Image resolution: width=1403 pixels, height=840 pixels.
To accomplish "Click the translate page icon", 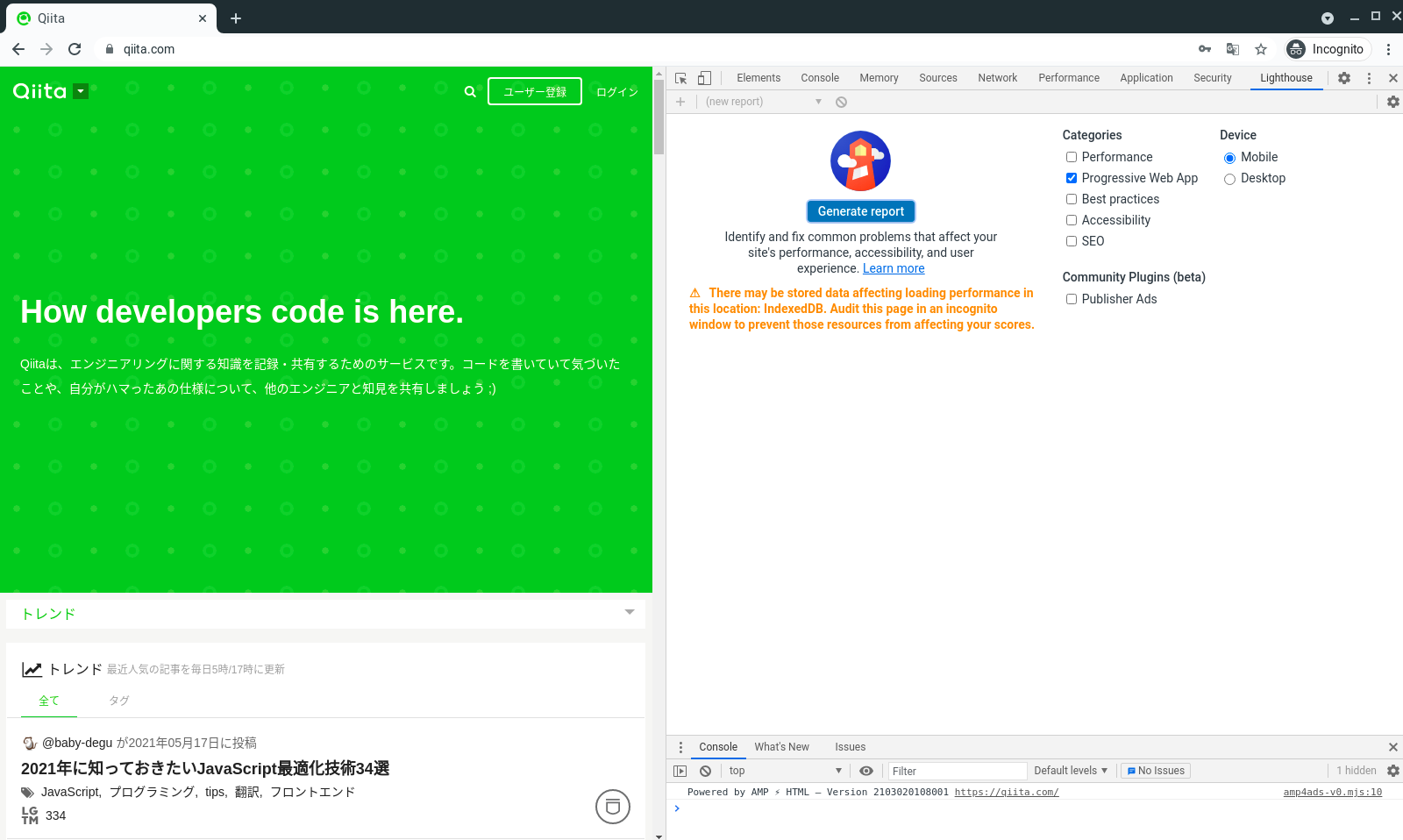I will (1233, 49).
